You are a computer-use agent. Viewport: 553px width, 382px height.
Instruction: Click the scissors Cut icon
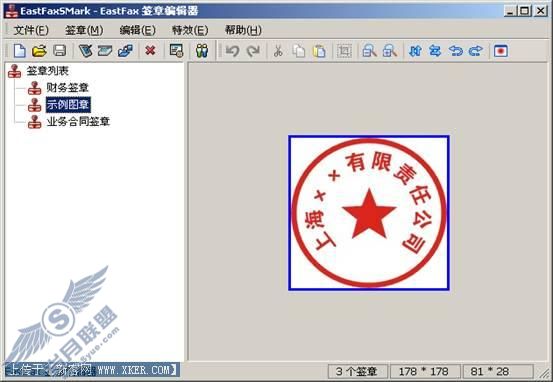point(278,51)
